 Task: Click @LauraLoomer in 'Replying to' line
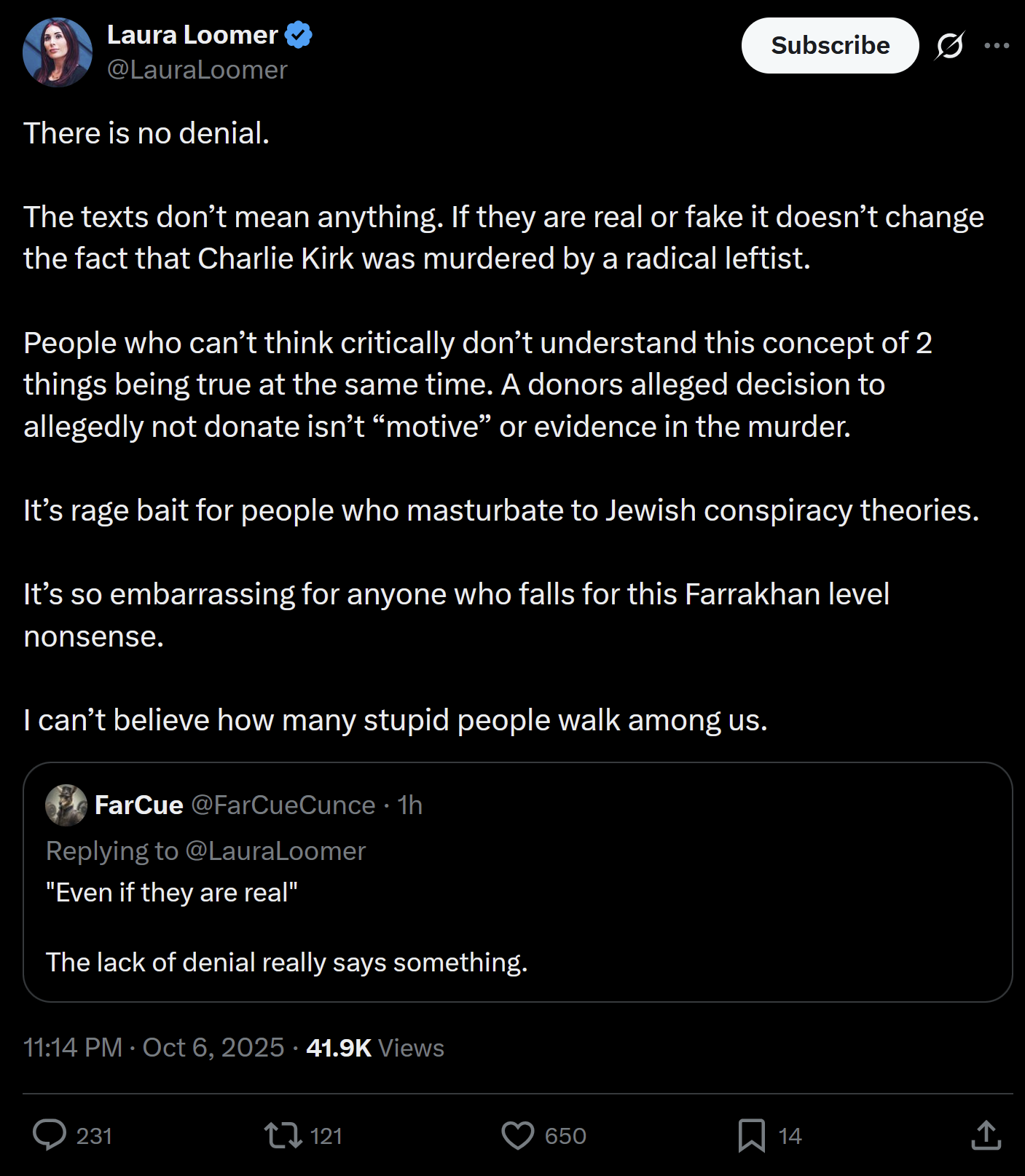coord(275,851)
